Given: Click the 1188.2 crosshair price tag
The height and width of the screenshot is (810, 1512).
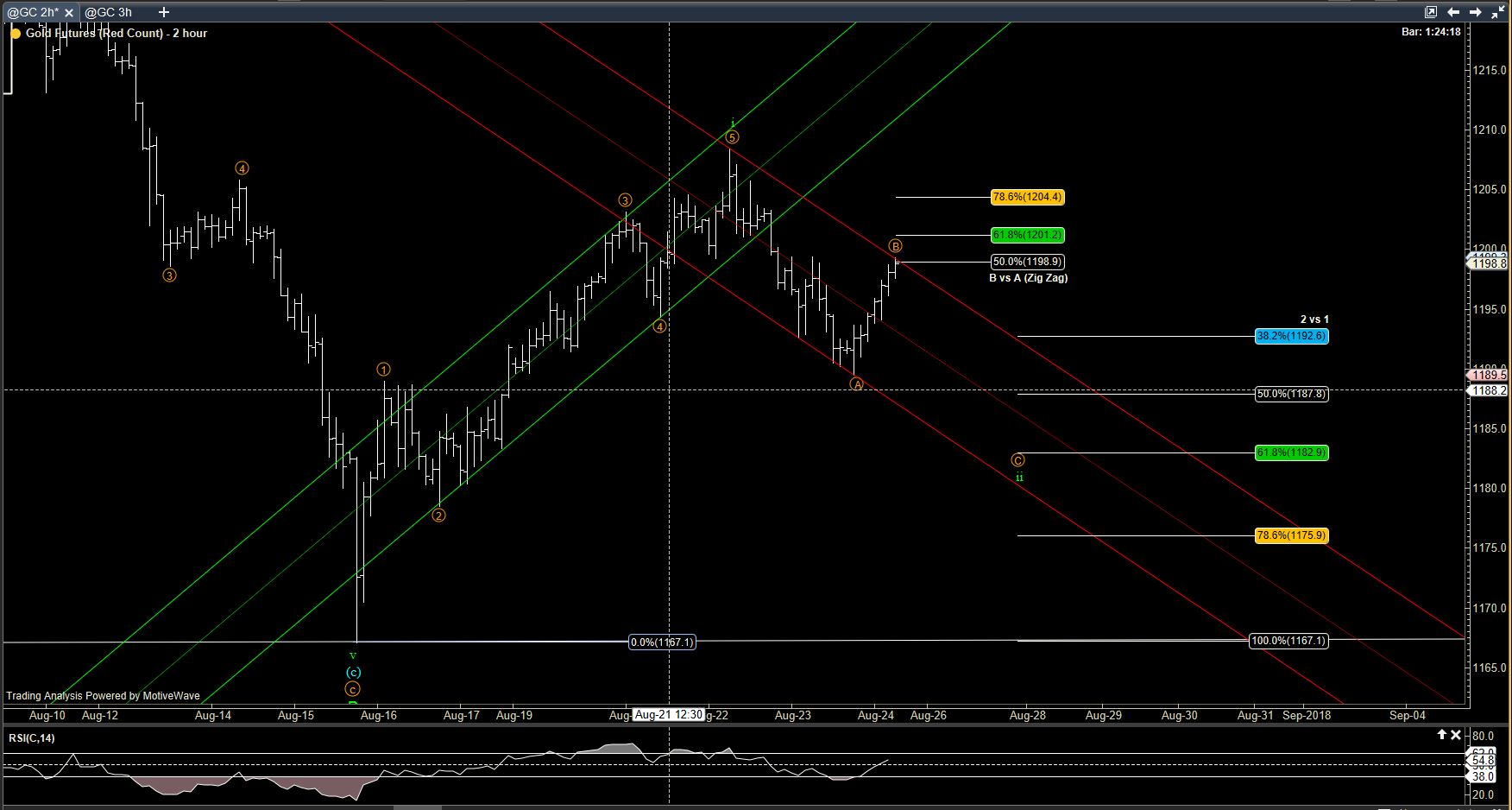Looking at the screenshot, I should (1489, 390).
